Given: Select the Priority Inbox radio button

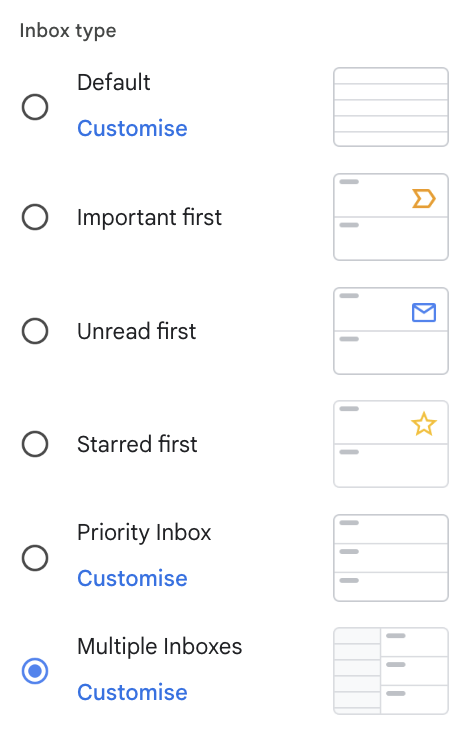Looking at the screenshot, I should pos(35,558).
